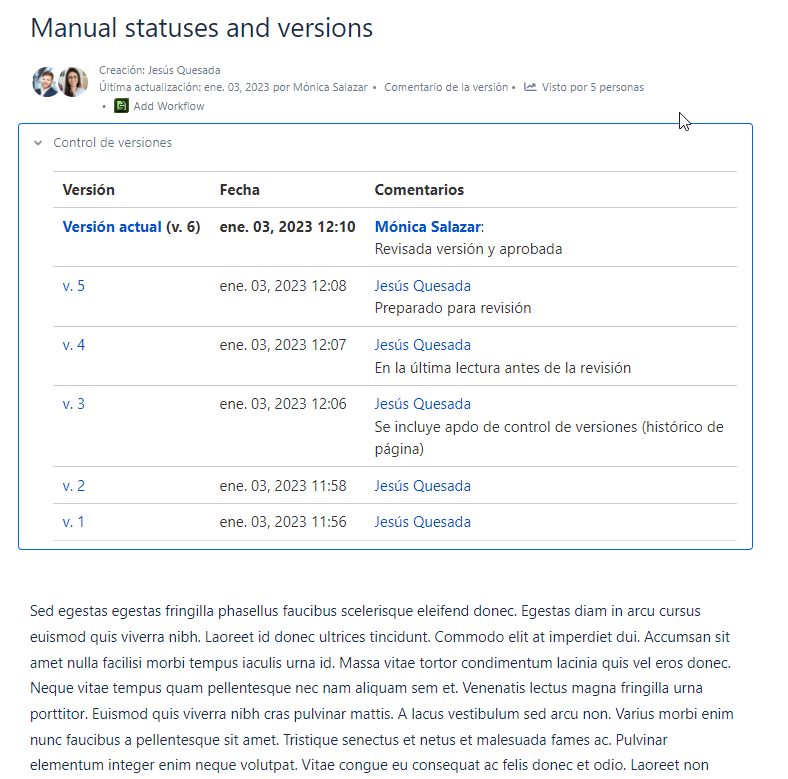Open version v. 4 link
The image size is (788, 779).
tap(73, 345)
